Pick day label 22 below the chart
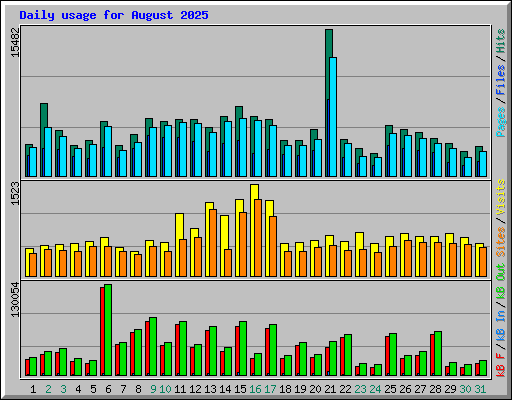The height and width of the screenshot is (400, 512). click(x=345, y=389)
